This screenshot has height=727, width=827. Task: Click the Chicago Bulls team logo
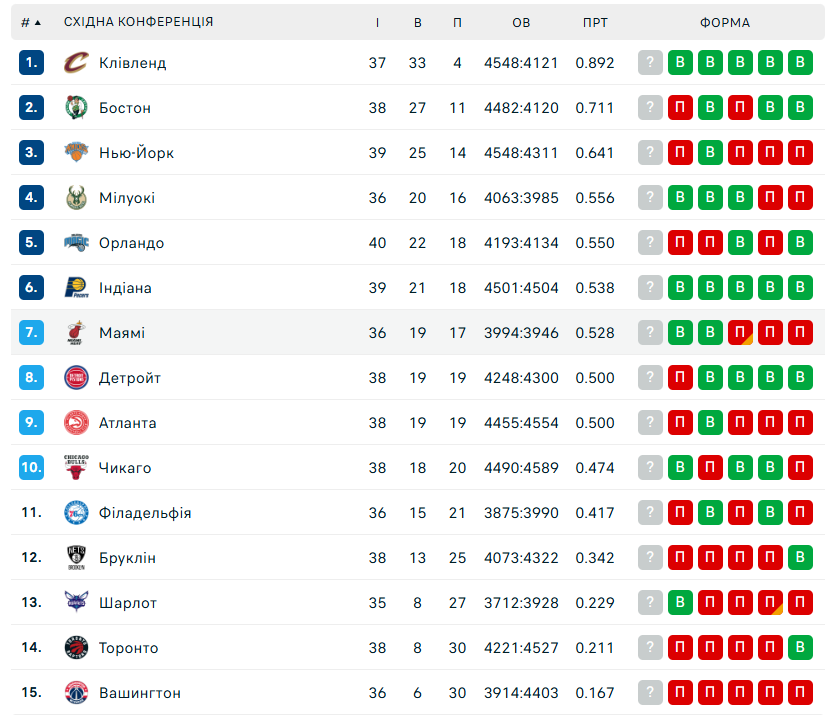(76, 468)
